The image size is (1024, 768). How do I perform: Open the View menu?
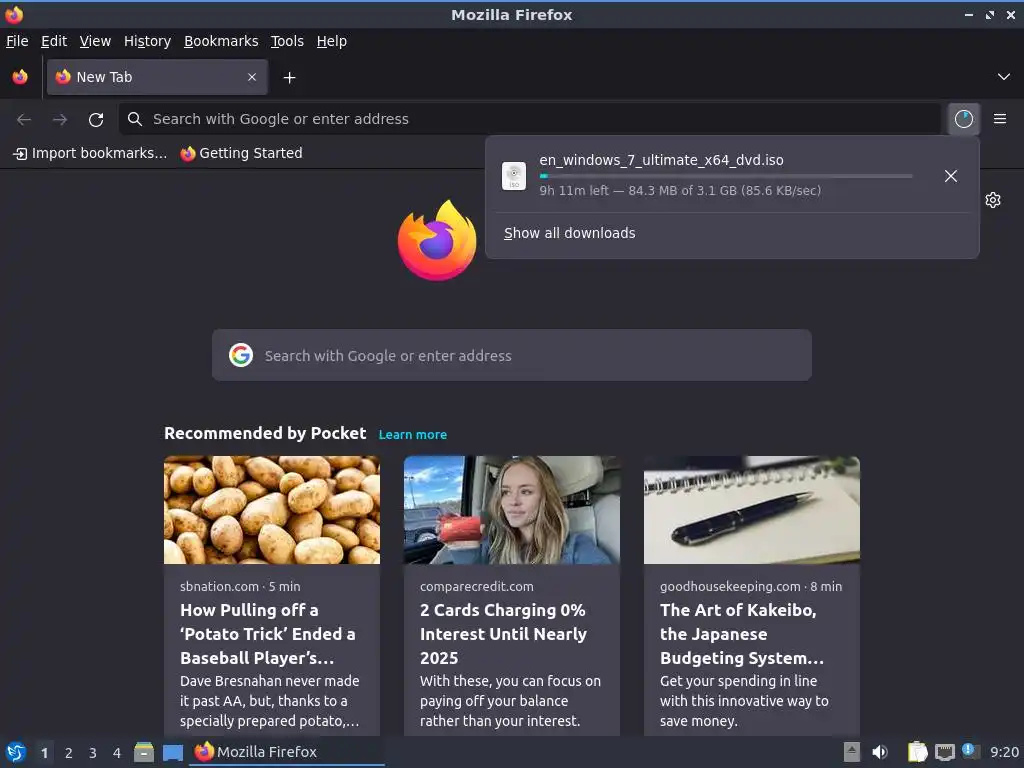95,41
